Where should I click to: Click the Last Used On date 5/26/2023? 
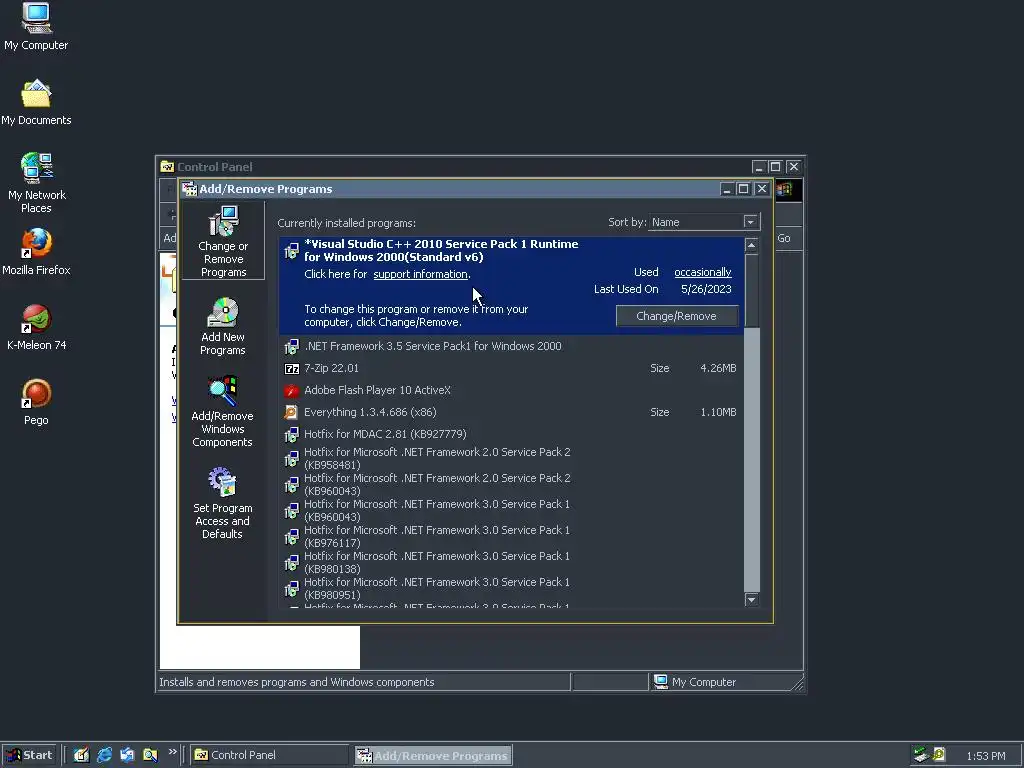pos(706,289)
